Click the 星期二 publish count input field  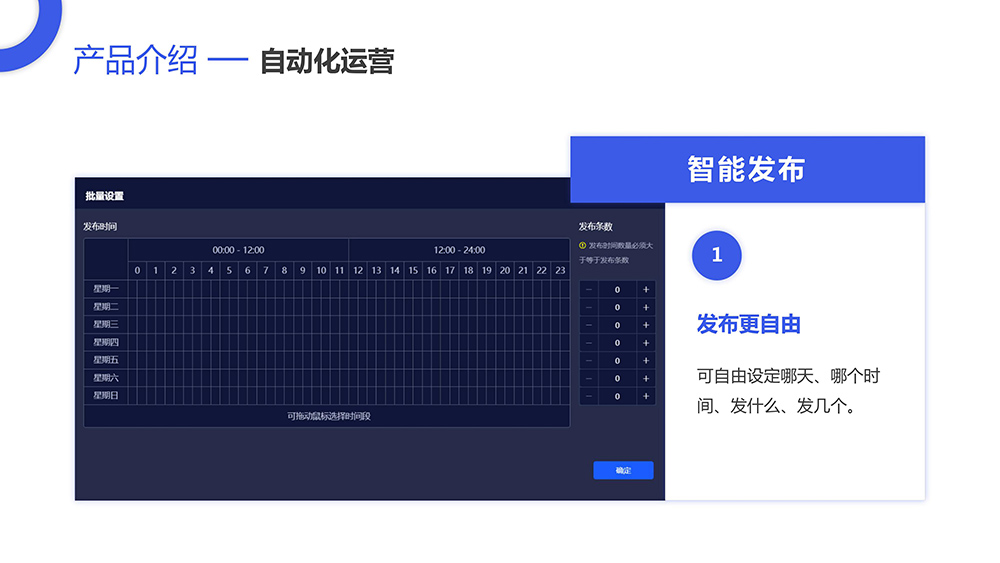point(617,307)
